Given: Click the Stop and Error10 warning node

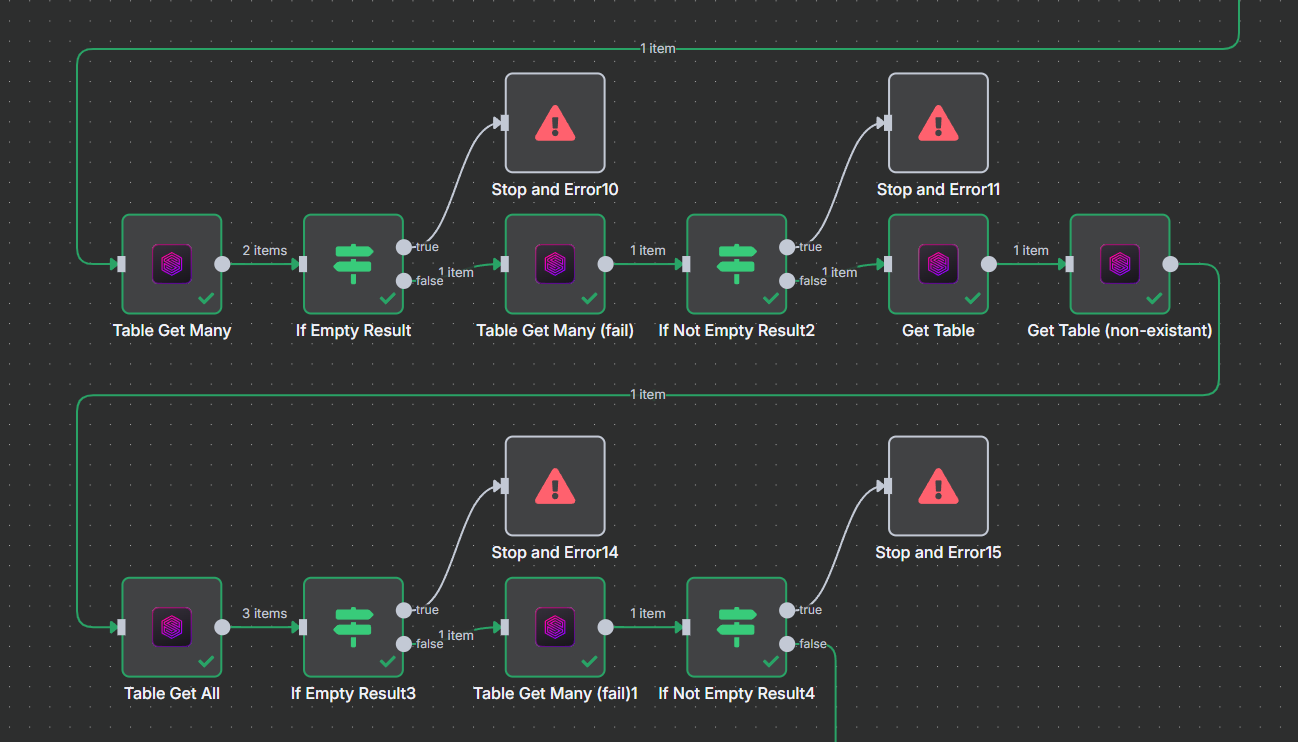Looking at the screenshot, I should pos(555,123).
